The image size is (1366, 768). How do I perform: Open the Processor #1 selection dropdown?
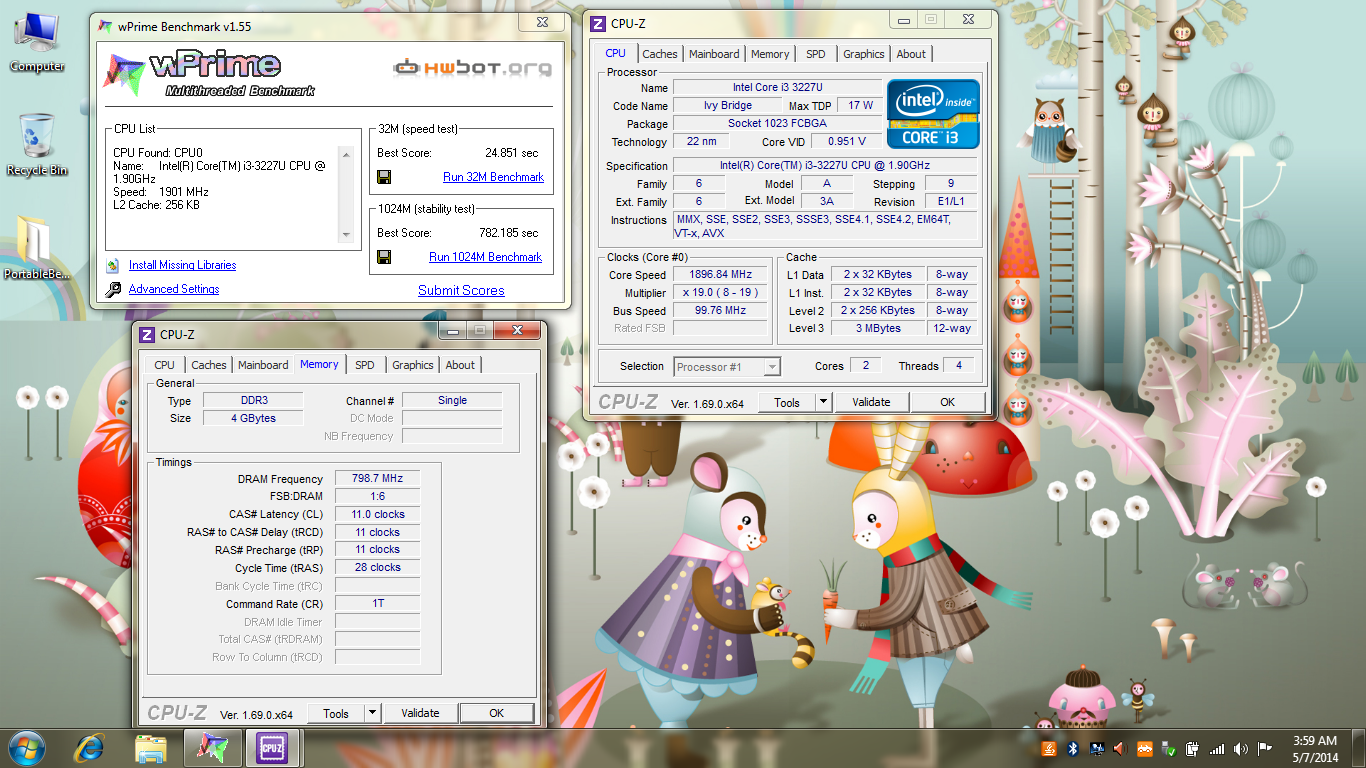[x=727, y=367]
